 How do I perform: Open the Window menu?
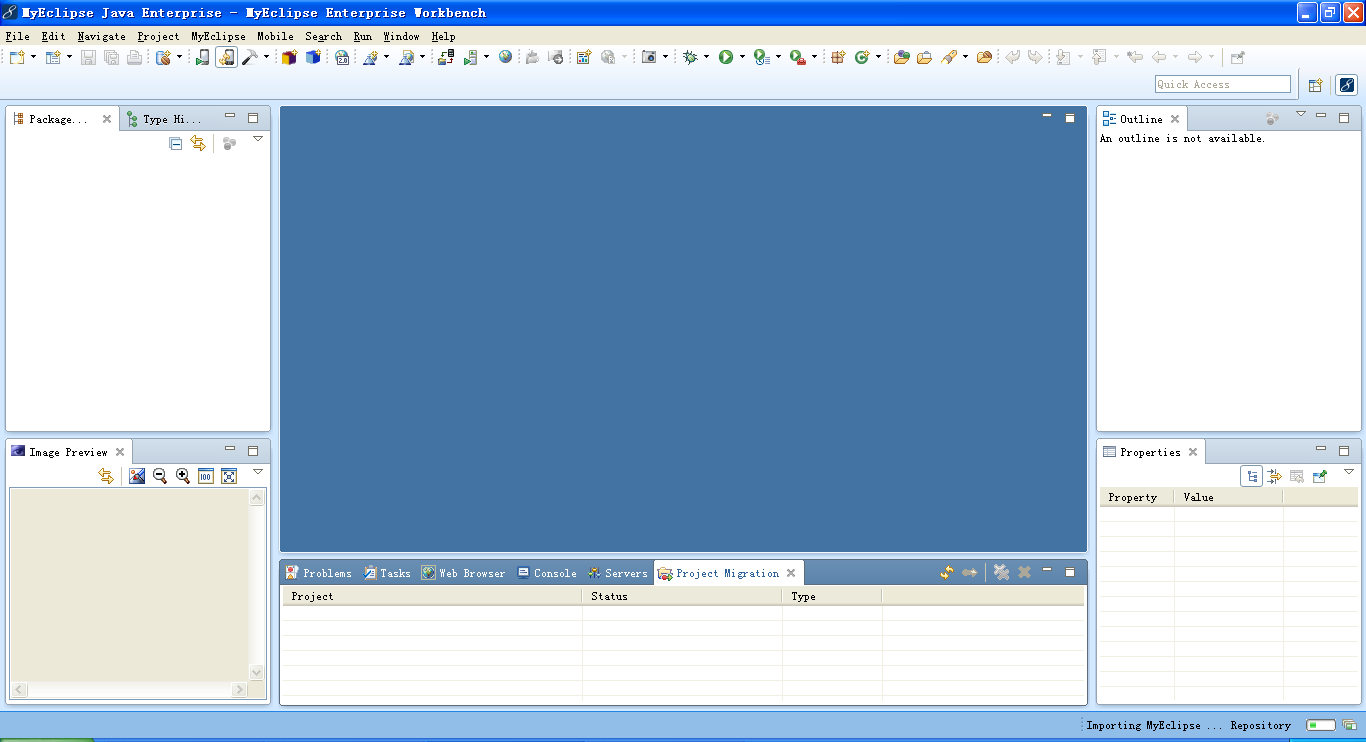coord(401,36)
